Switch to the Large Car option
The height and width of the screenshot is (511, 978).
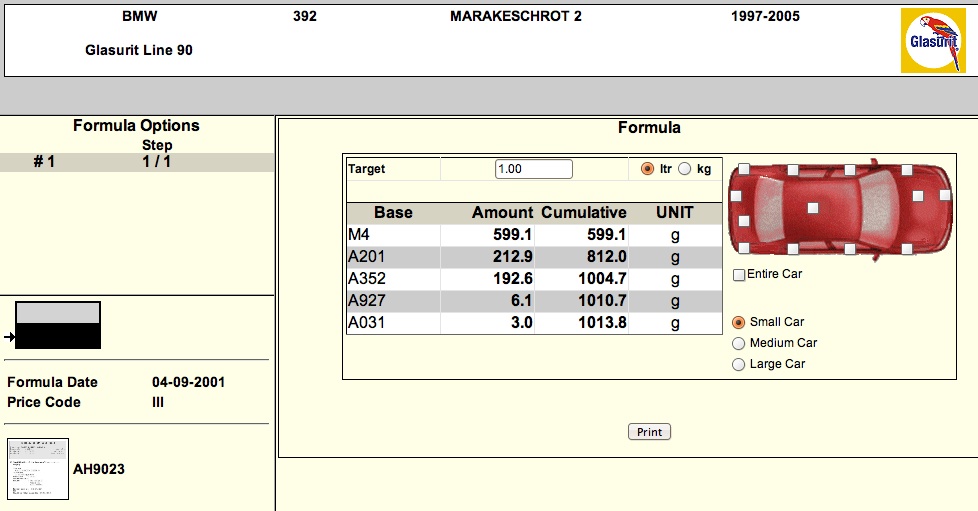click(739, 364)
